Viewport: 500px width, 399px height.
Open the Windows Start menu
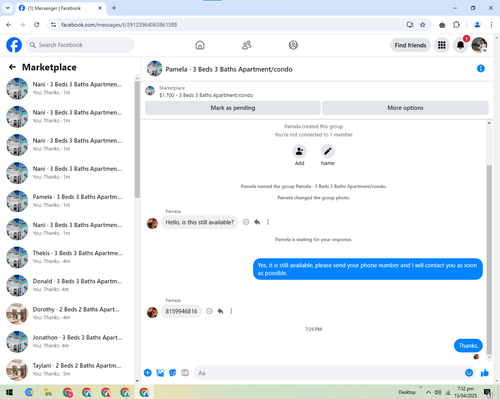click(9, 392)
